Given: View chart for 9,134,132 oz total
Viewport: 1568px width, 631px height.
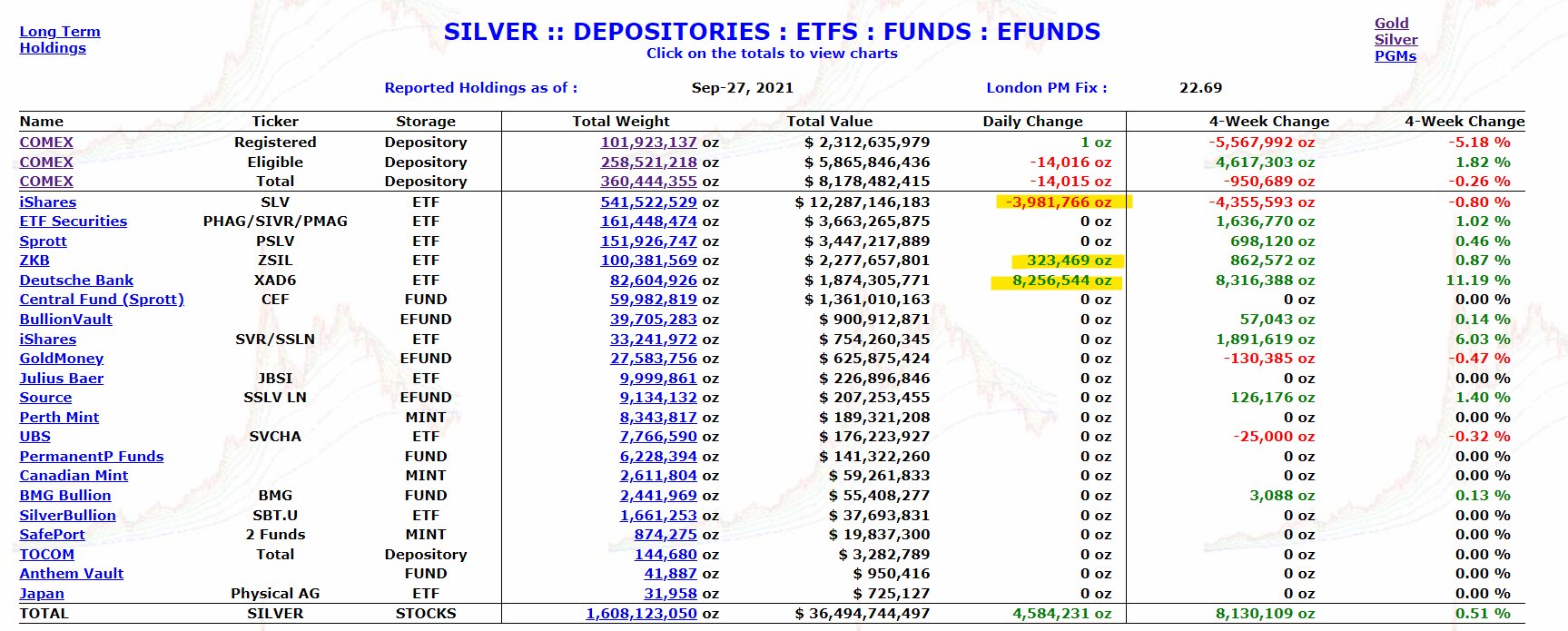Looking at the screenshot, I should pos(658,398).
